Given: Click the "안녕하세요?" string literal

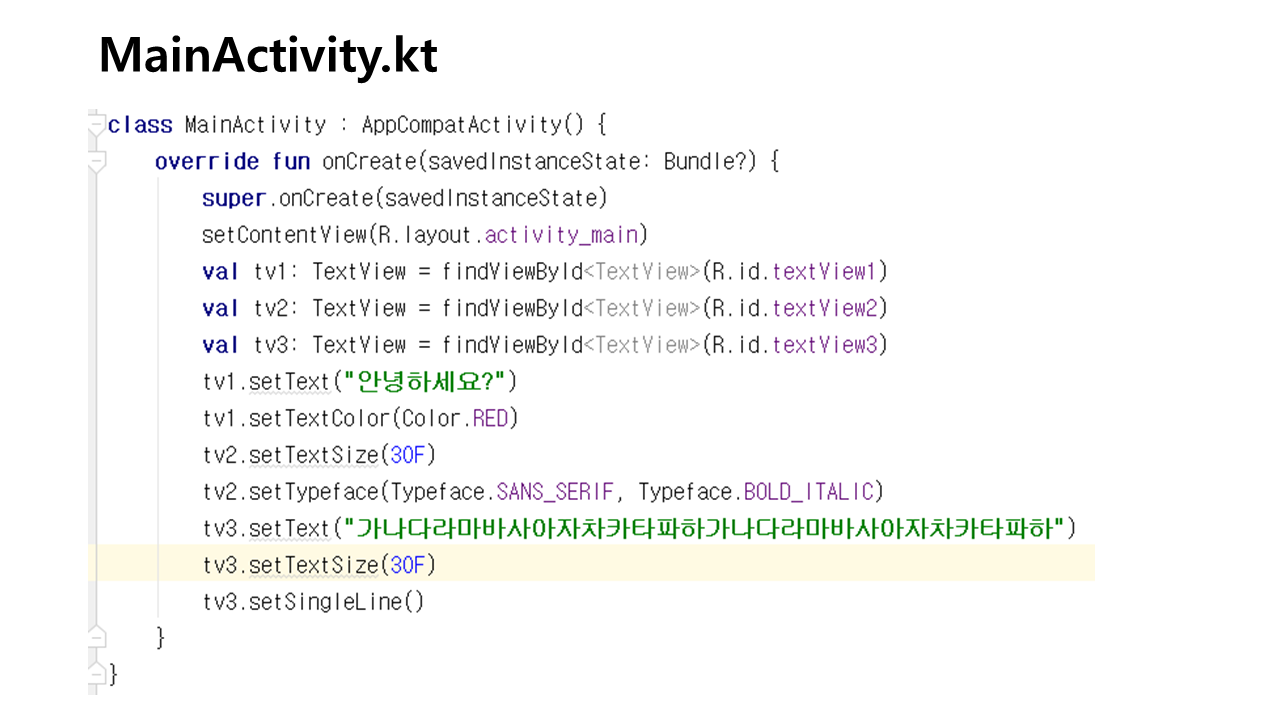Looking at the screenshot, I should click(430, 381).
